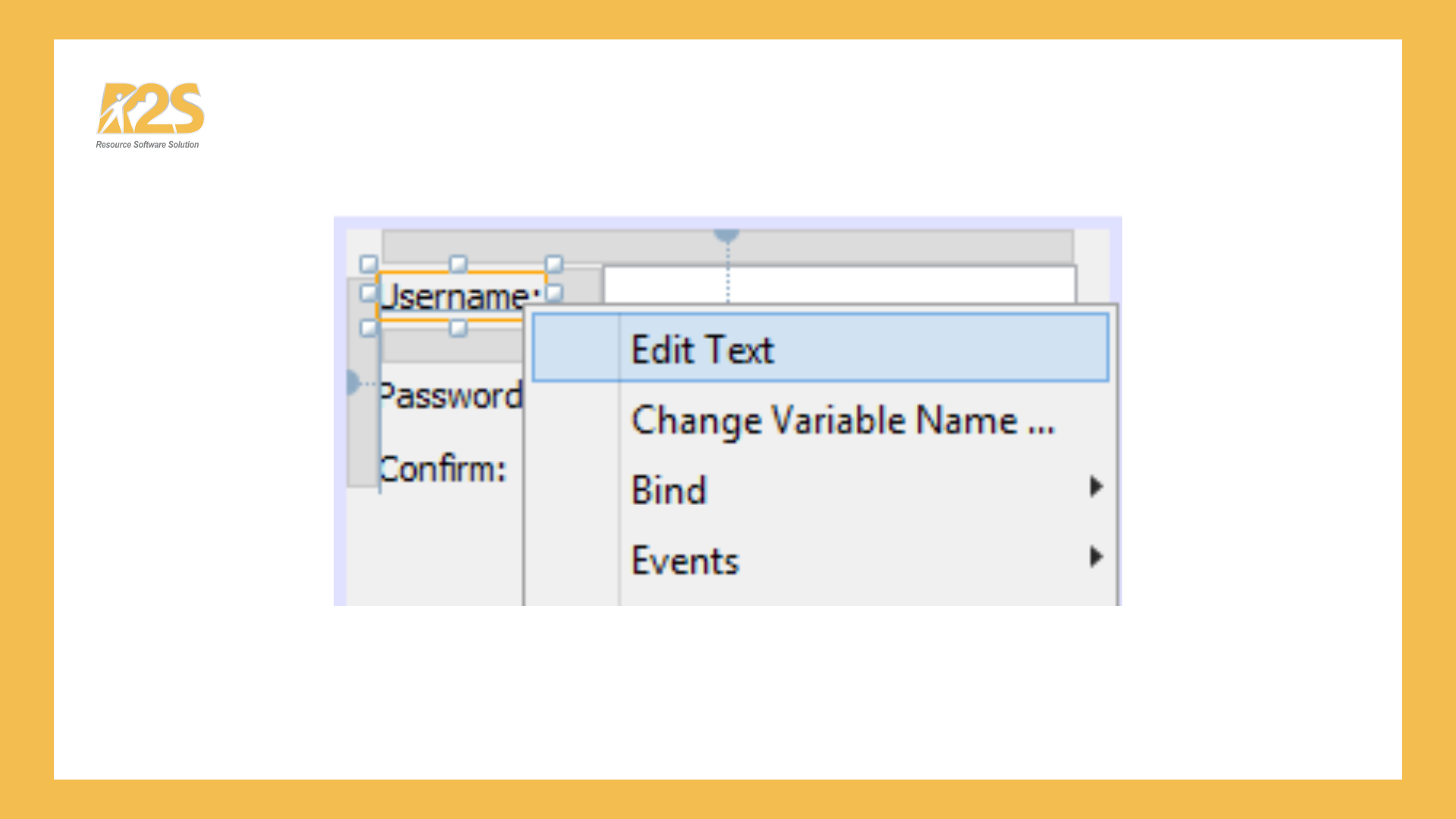
Task: Click the top anchor marker above text field
Action: point(726,236)
